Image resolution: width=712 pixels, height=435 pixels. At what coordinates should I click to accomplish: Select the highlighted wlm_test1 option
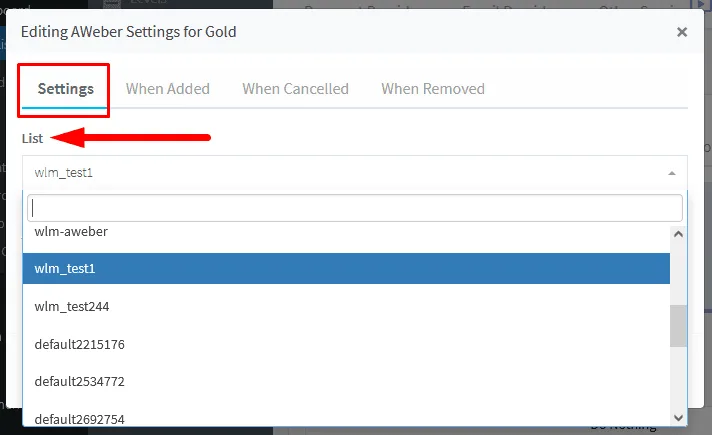tap(346, 268)
